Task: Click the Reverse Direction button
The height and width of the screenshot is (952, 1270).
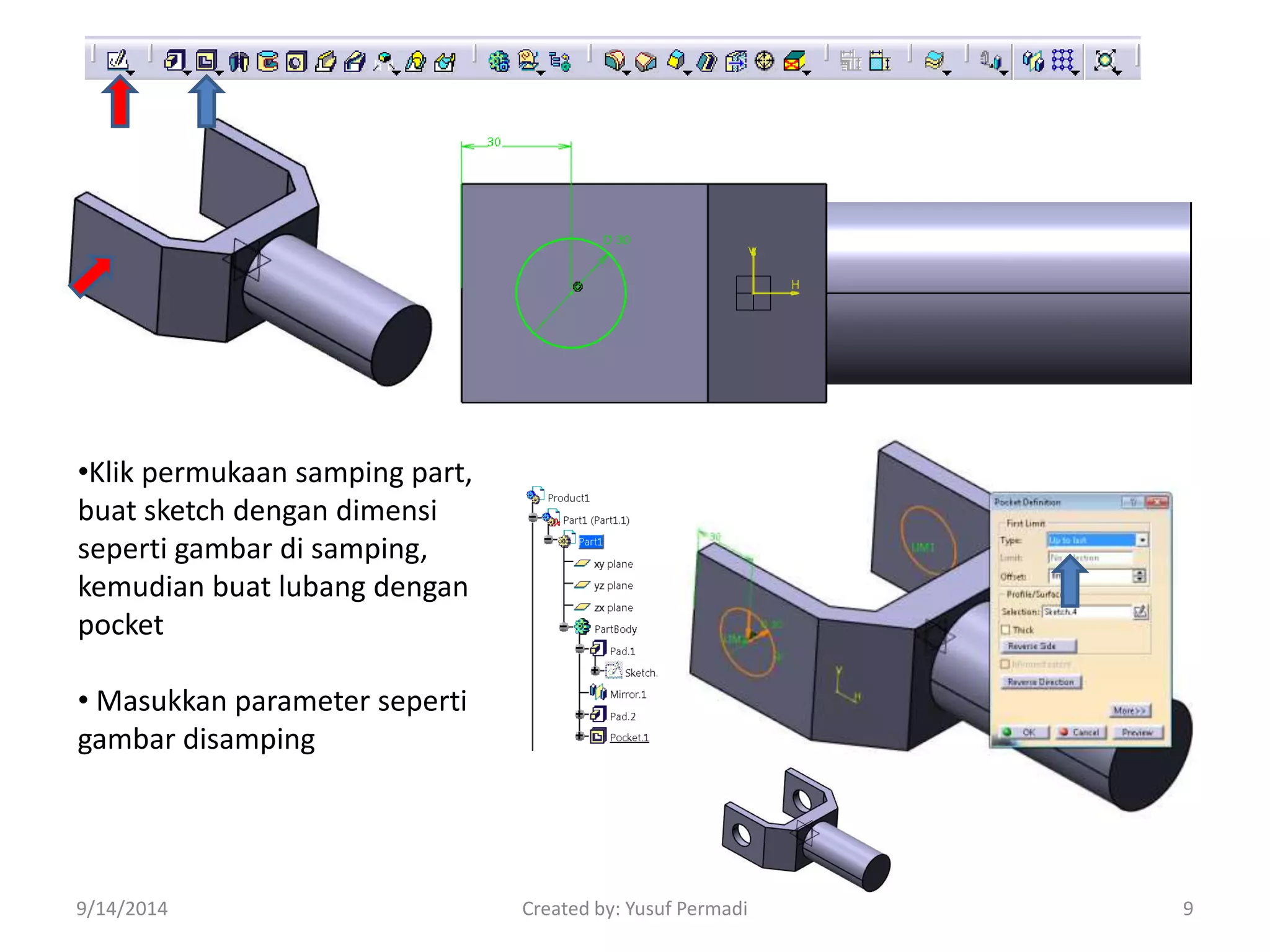Action: (1041, 682)
